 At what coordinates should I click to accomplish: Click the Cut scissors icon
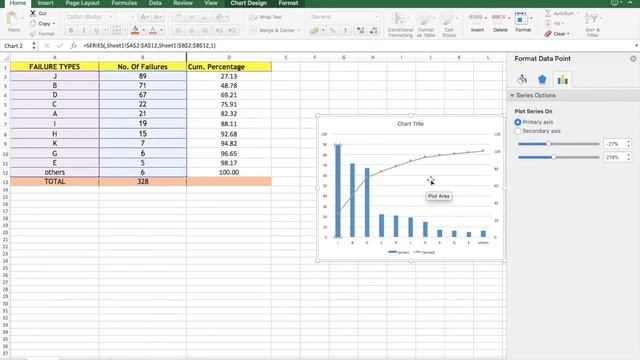tap(33, 13)
